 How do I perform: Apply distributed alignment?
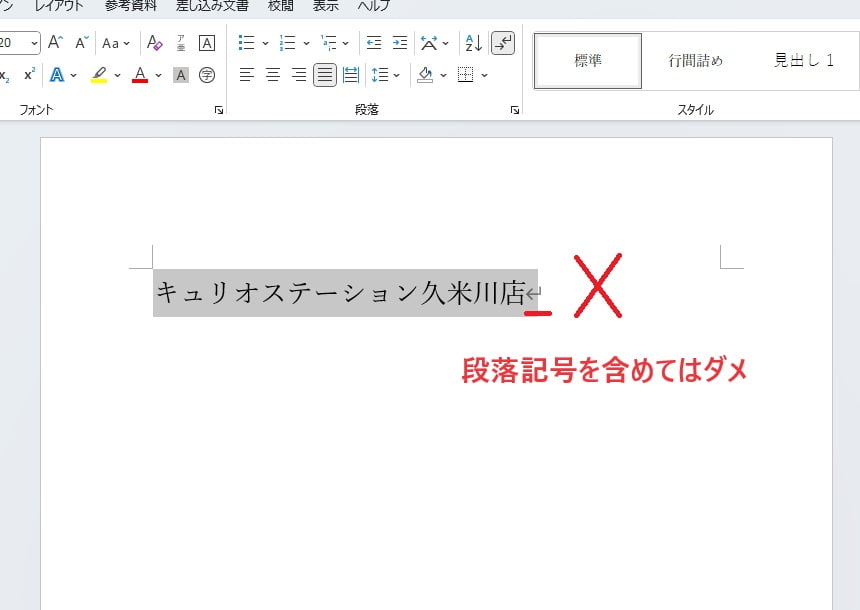click(x=351, y=75)
